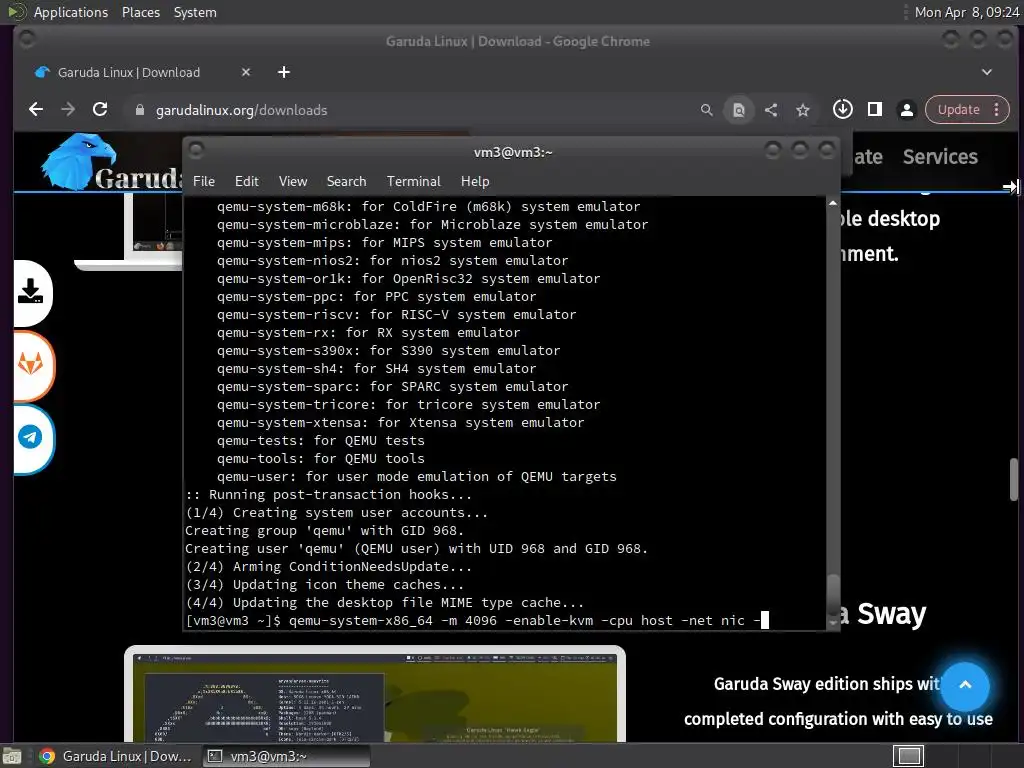The height and width of the screenshot is (768, 1024).
Task: Toggle Chrome side panel
Action: tap(874, 109)
